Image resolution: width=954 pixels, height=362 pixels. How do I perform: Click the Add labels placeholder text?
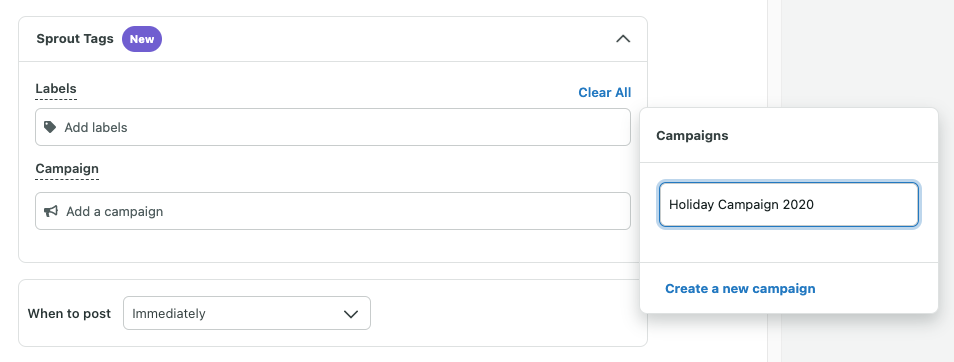coord(96,128)
